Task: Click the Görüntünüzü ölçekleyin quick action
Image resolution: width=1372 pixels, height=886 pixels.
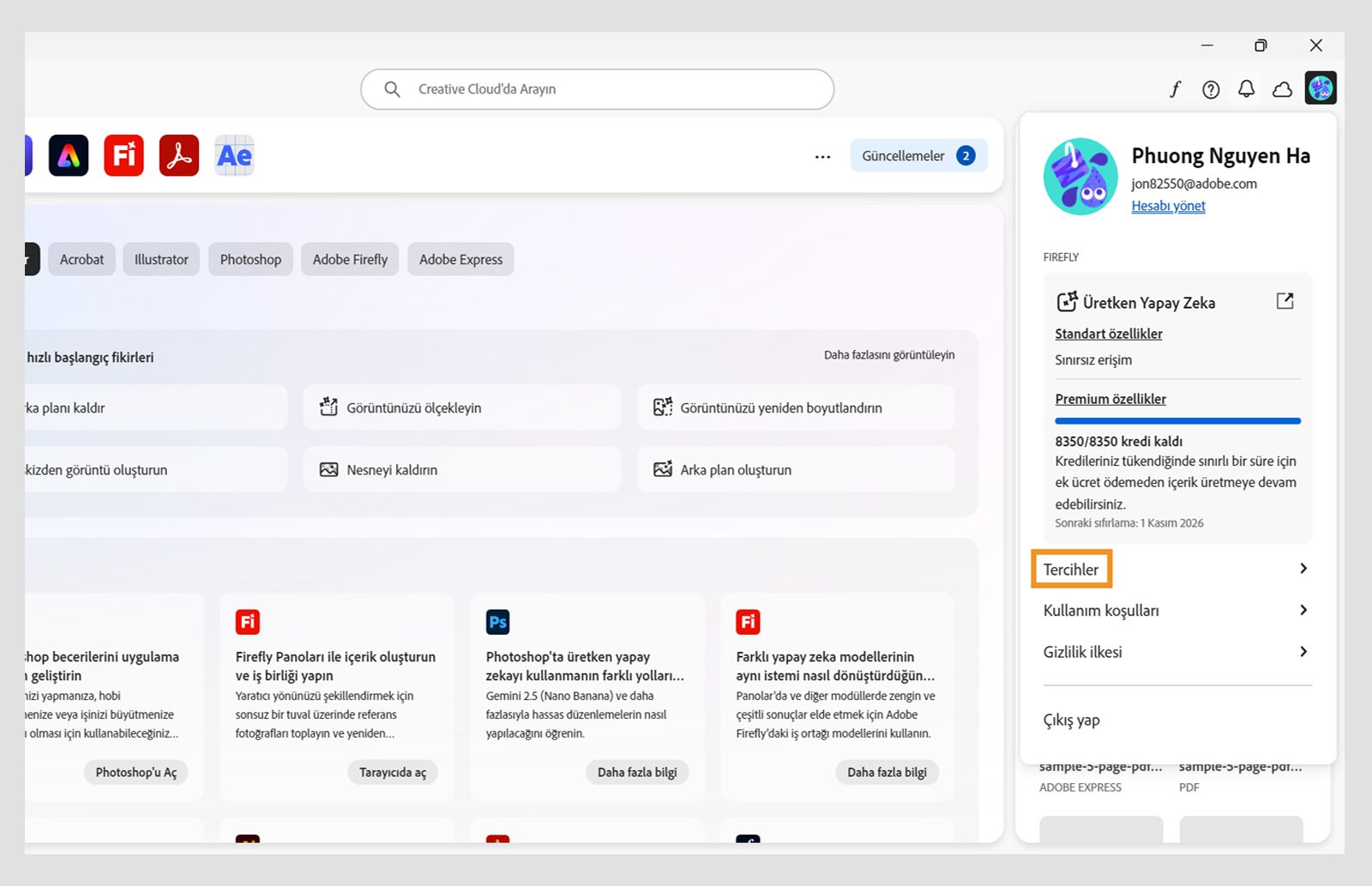Action: [461, 407]
